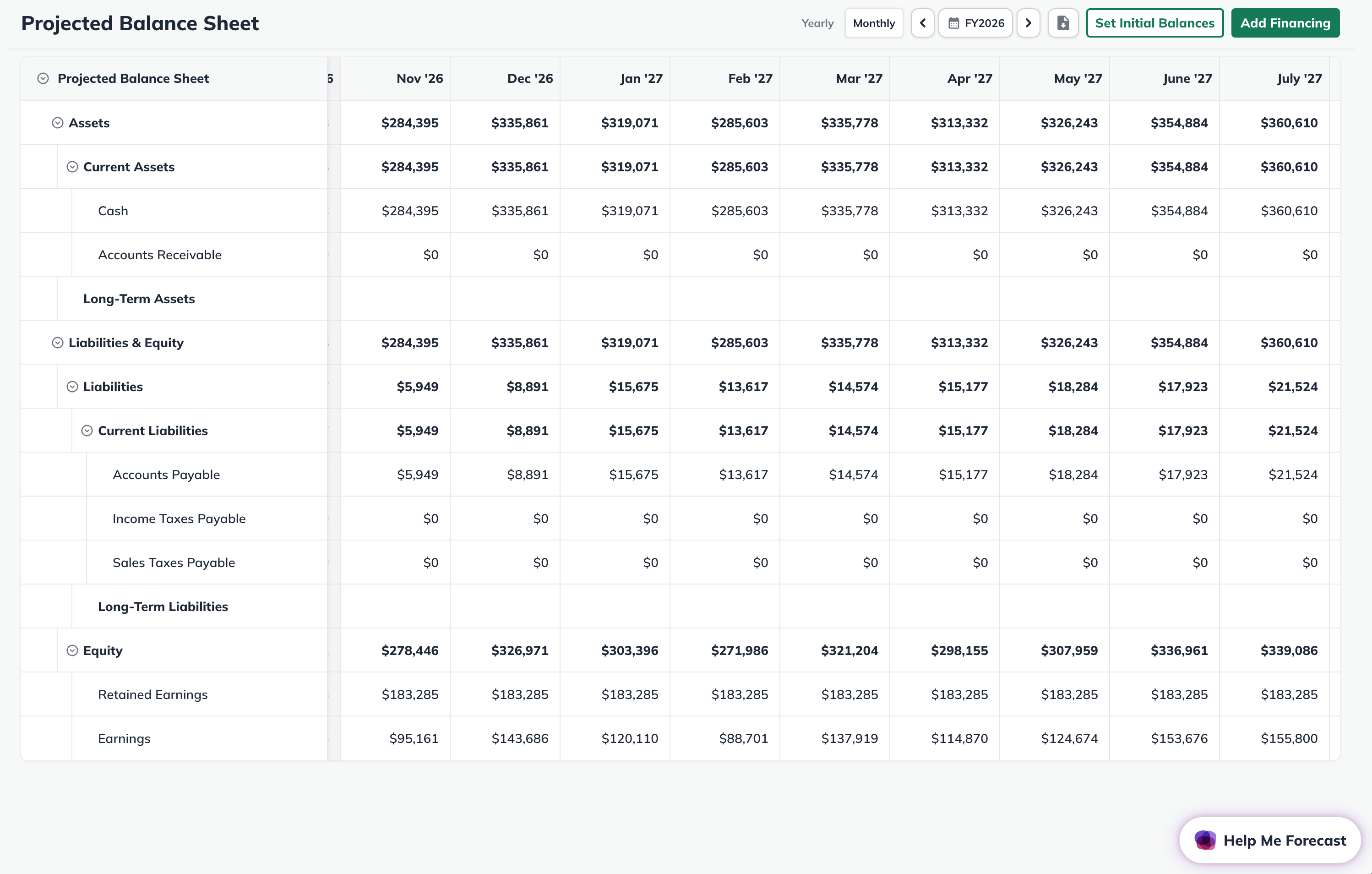Select the Long-Term Assets row label

[139, 299]
